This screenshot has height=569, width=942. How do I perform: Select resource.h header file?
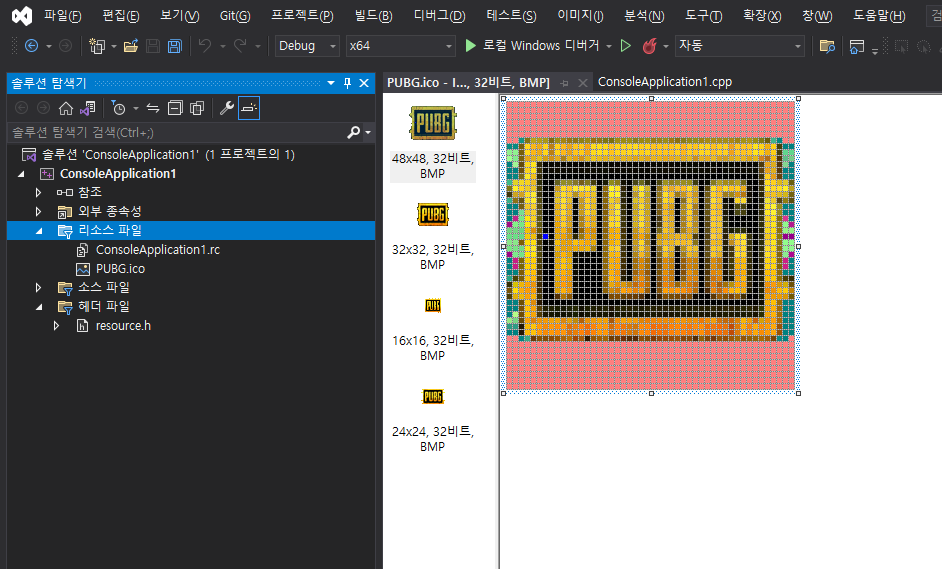point(123,326)
